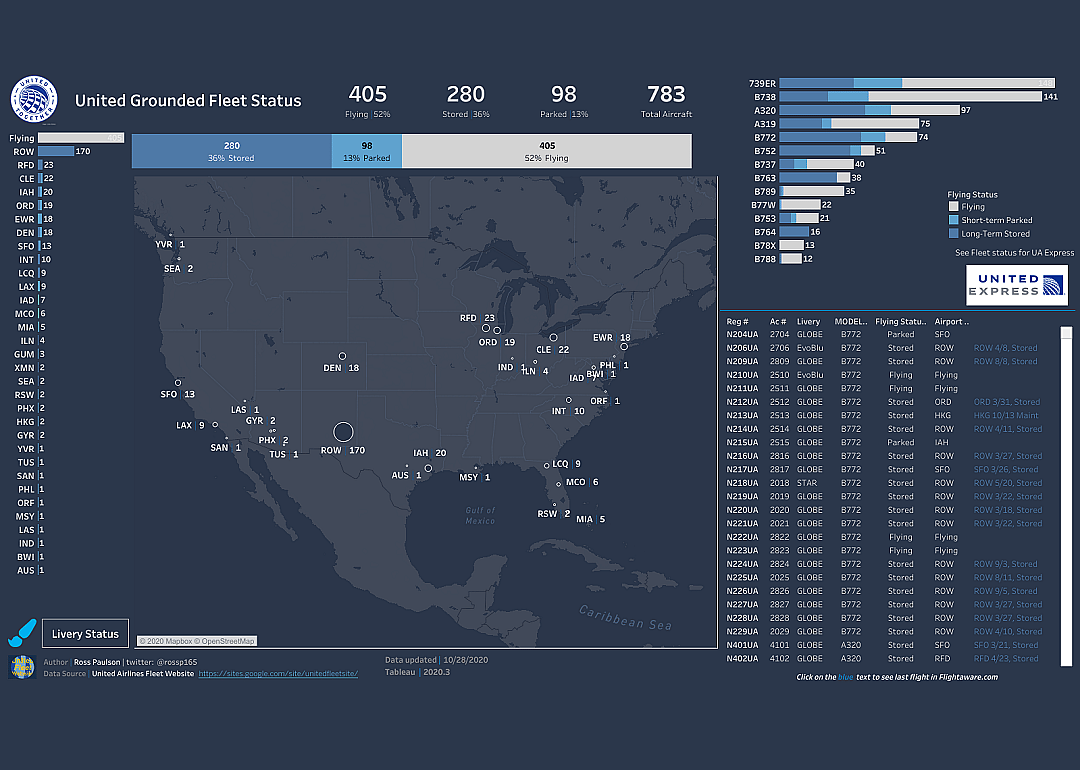Select the large ROW 170 map circle

tap(343, 432)
